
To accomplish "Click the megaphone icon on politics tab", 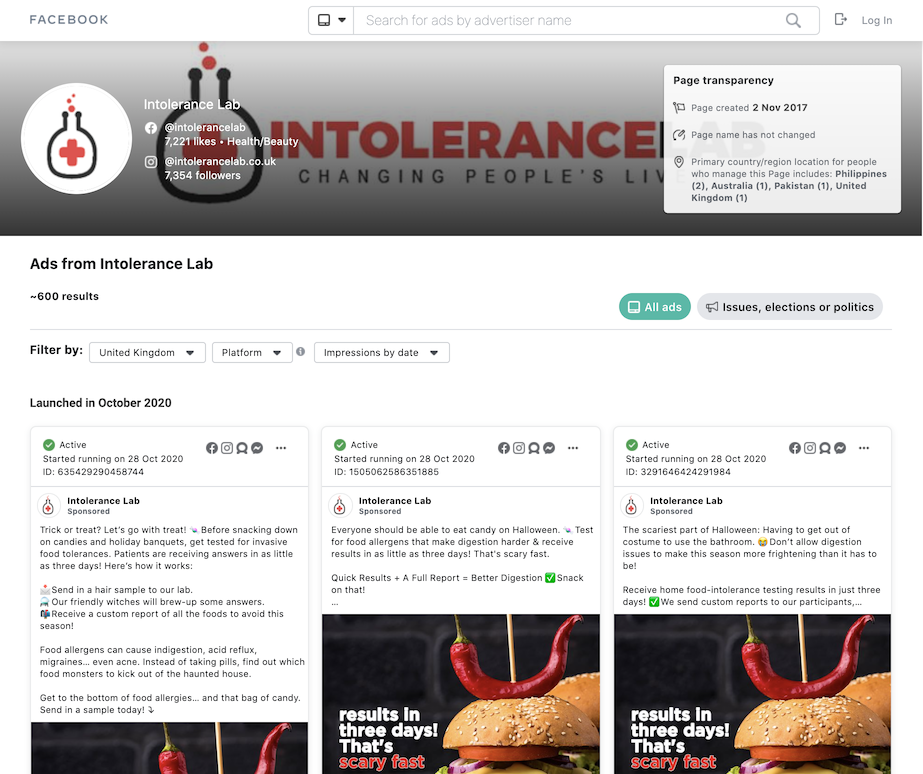I will tap(712, 307).
